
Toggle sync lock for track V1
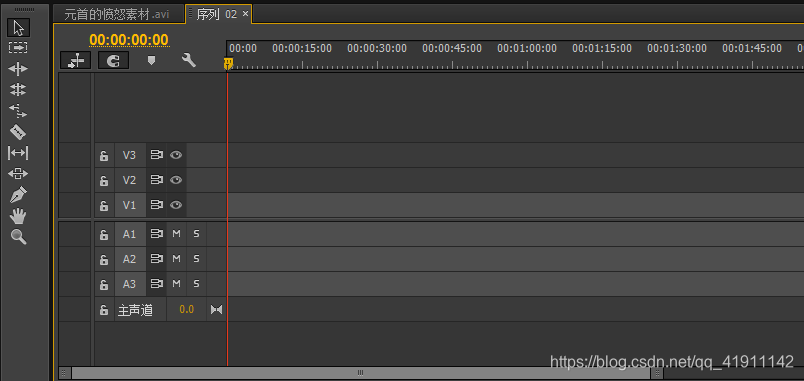point(156,205)
